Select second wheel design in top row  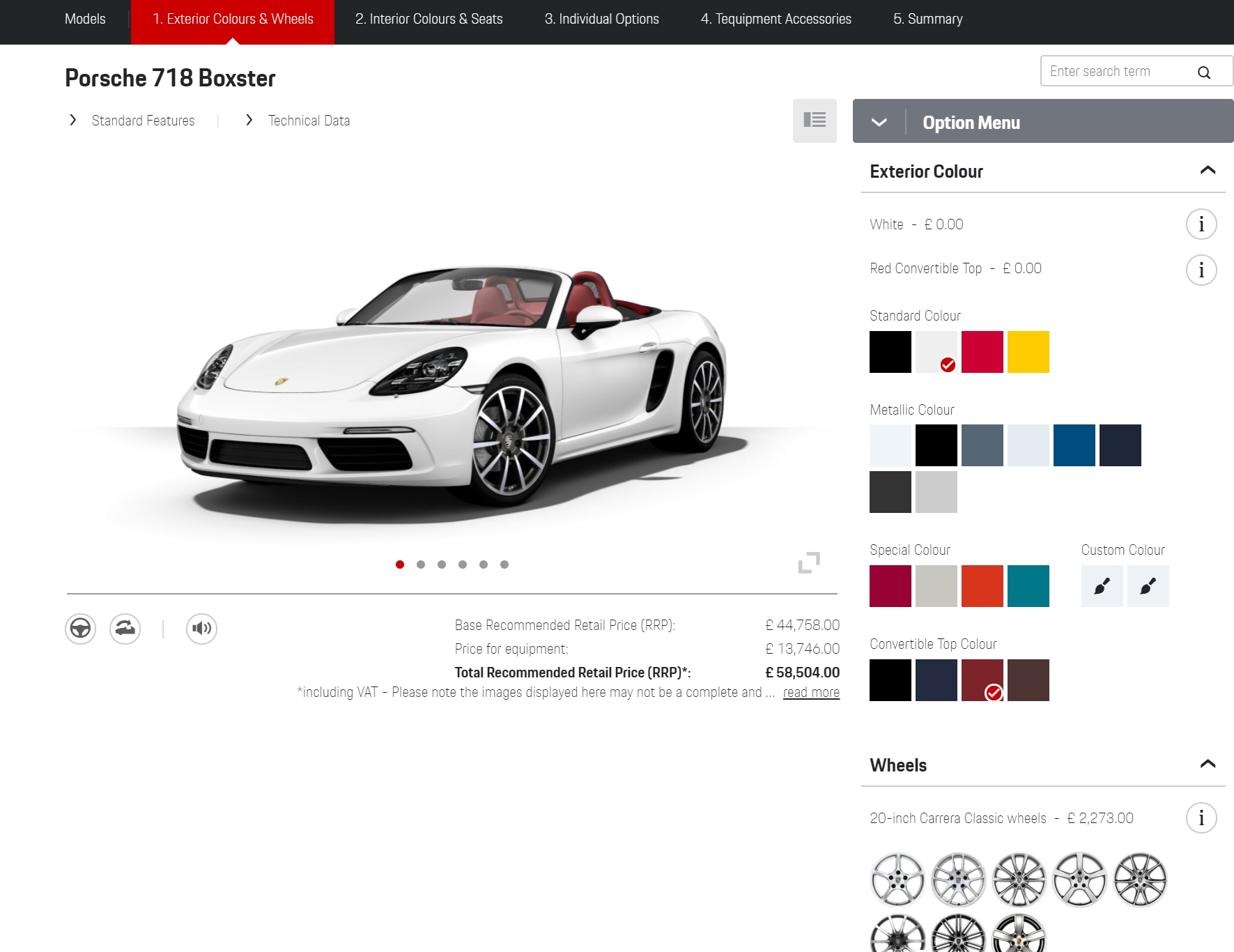(959, 880)
